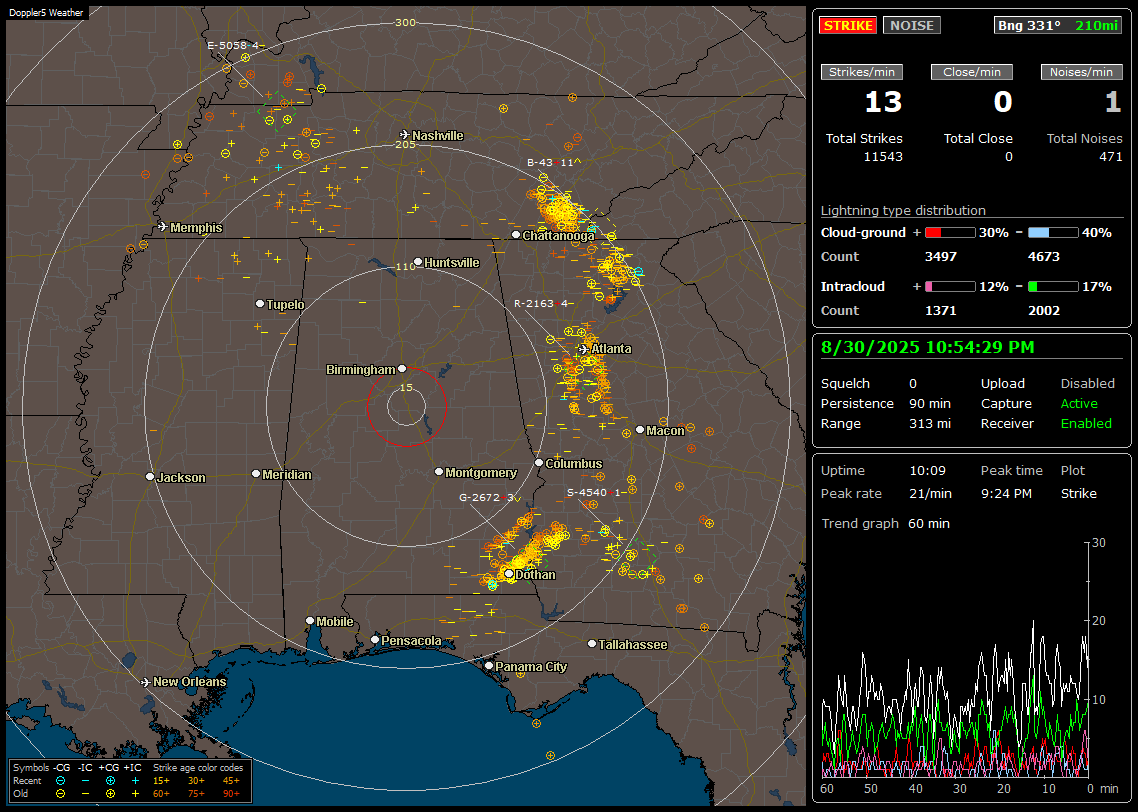Click the Close/min label box

[x=972, y=72]
